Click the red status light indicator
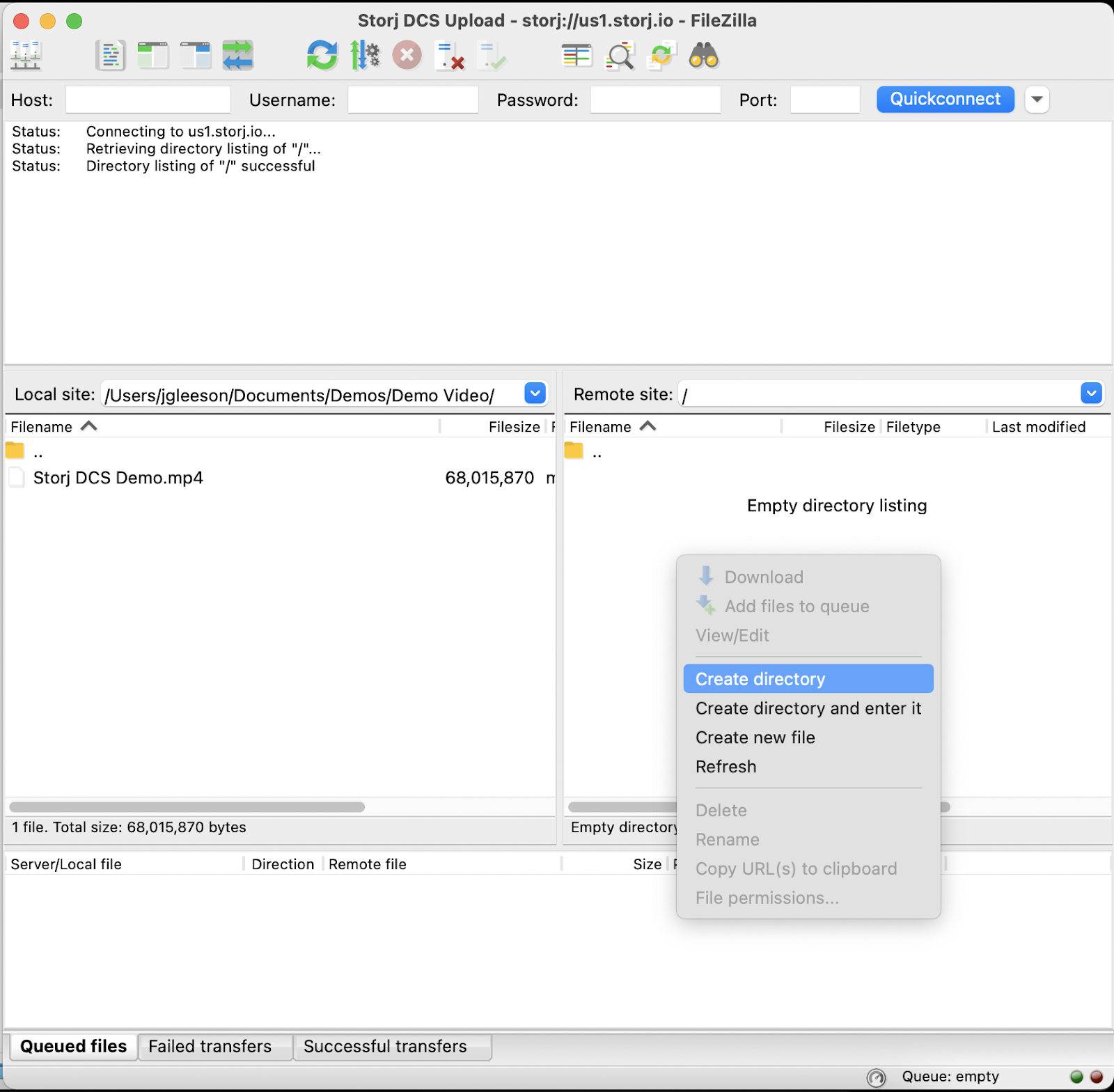Viewport: 1114px width, 1092px height. 1097,1077
